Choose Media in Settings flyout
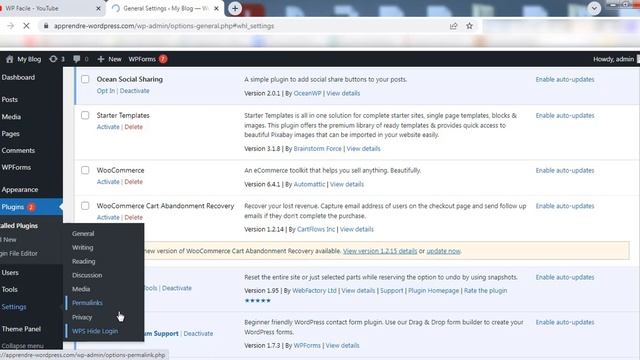Viewport: 640px width, 360px height. (81, 289)
